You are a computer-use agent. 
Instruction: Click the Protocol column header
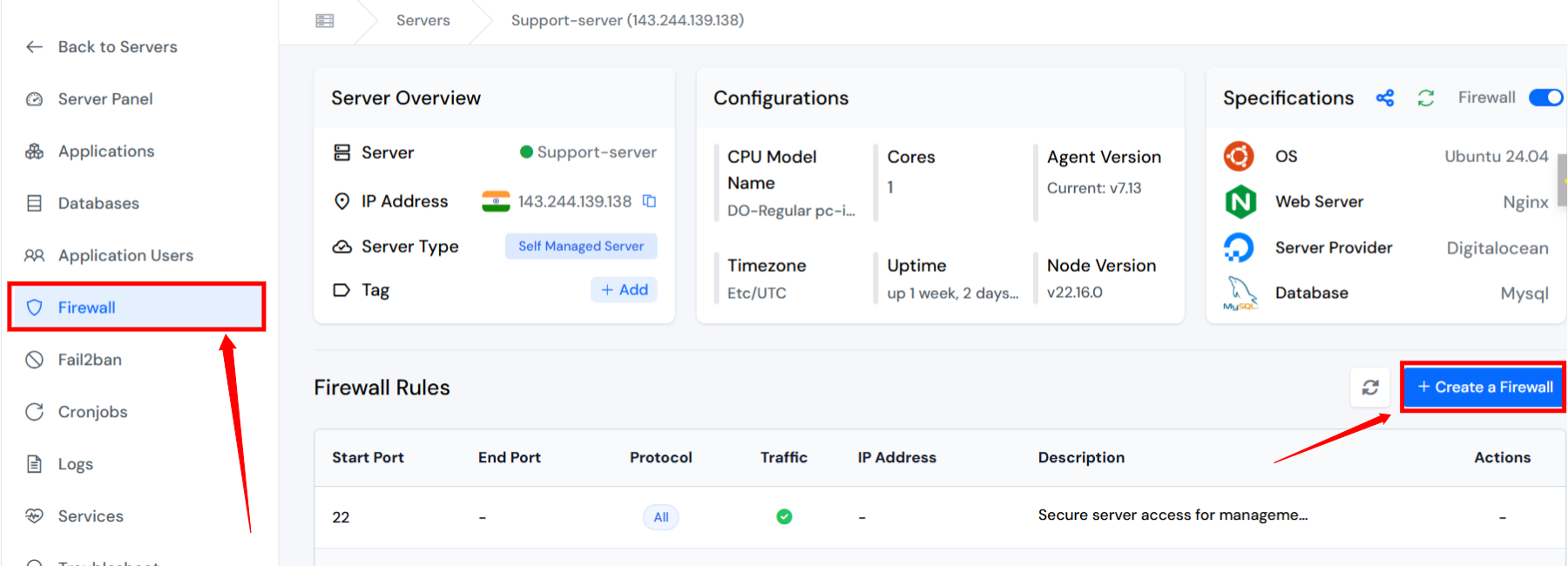661,458
